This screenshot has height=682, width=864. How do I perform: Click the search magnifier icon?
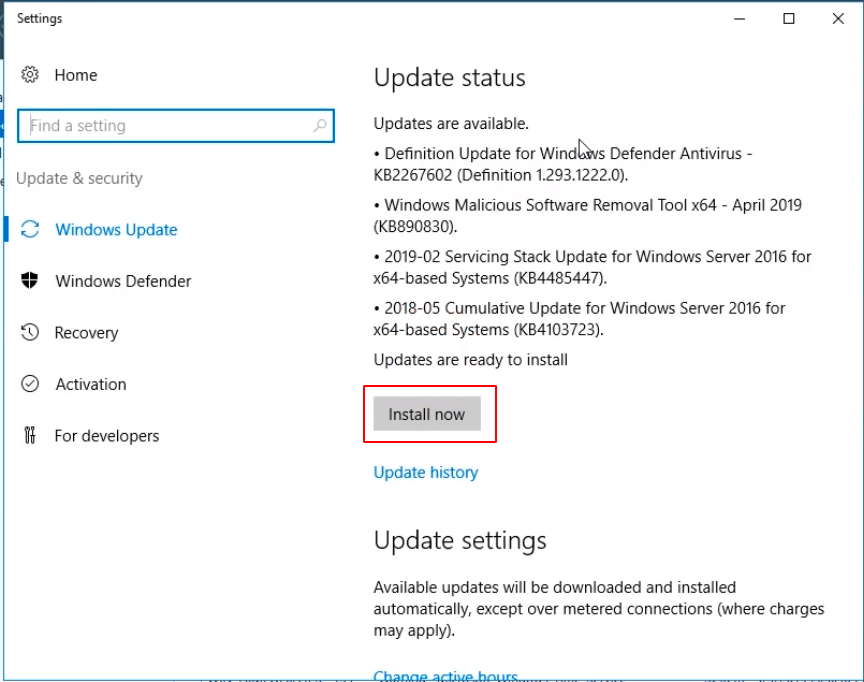point(320,126)
